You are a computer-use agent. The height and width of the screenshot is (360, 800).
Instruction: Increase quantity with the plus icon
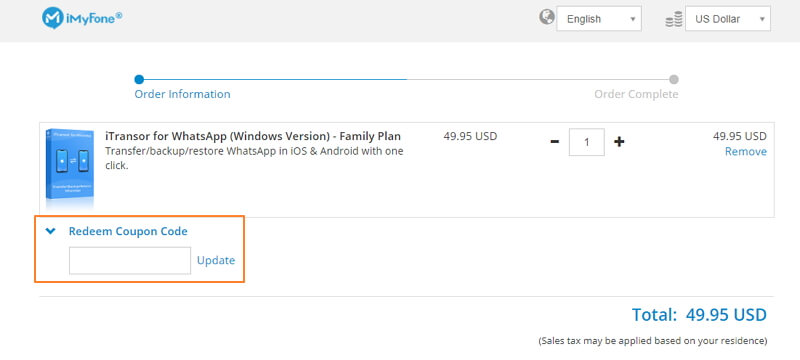coord(619,142)
